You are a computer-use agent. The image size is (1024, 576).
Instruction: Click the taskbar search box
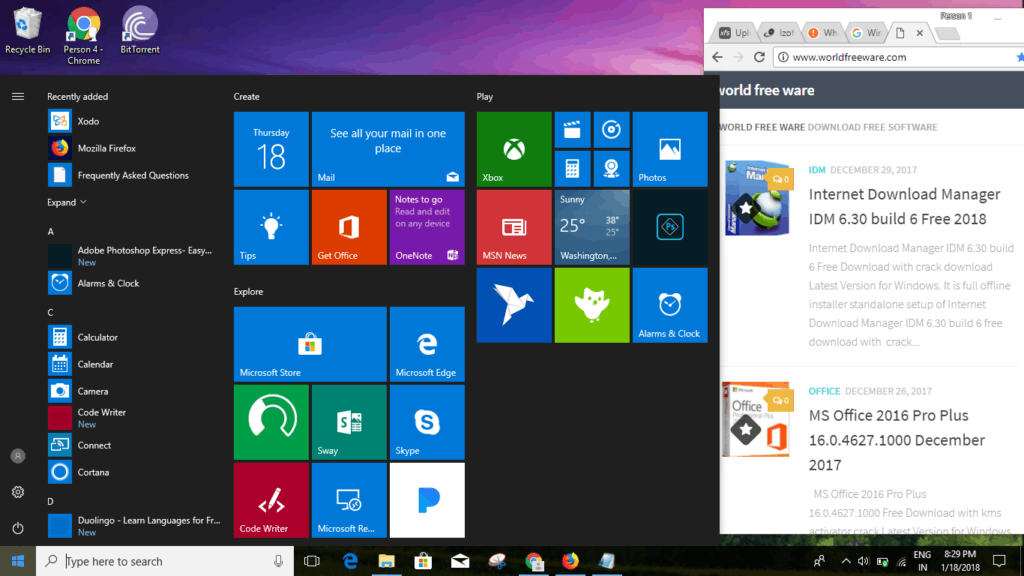[165, 561]
